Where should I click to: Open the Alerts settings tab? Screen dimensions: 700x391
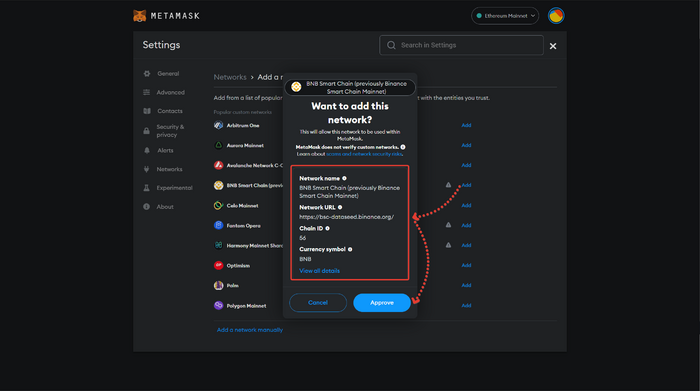pyautogui.click(x=165, y=150)
